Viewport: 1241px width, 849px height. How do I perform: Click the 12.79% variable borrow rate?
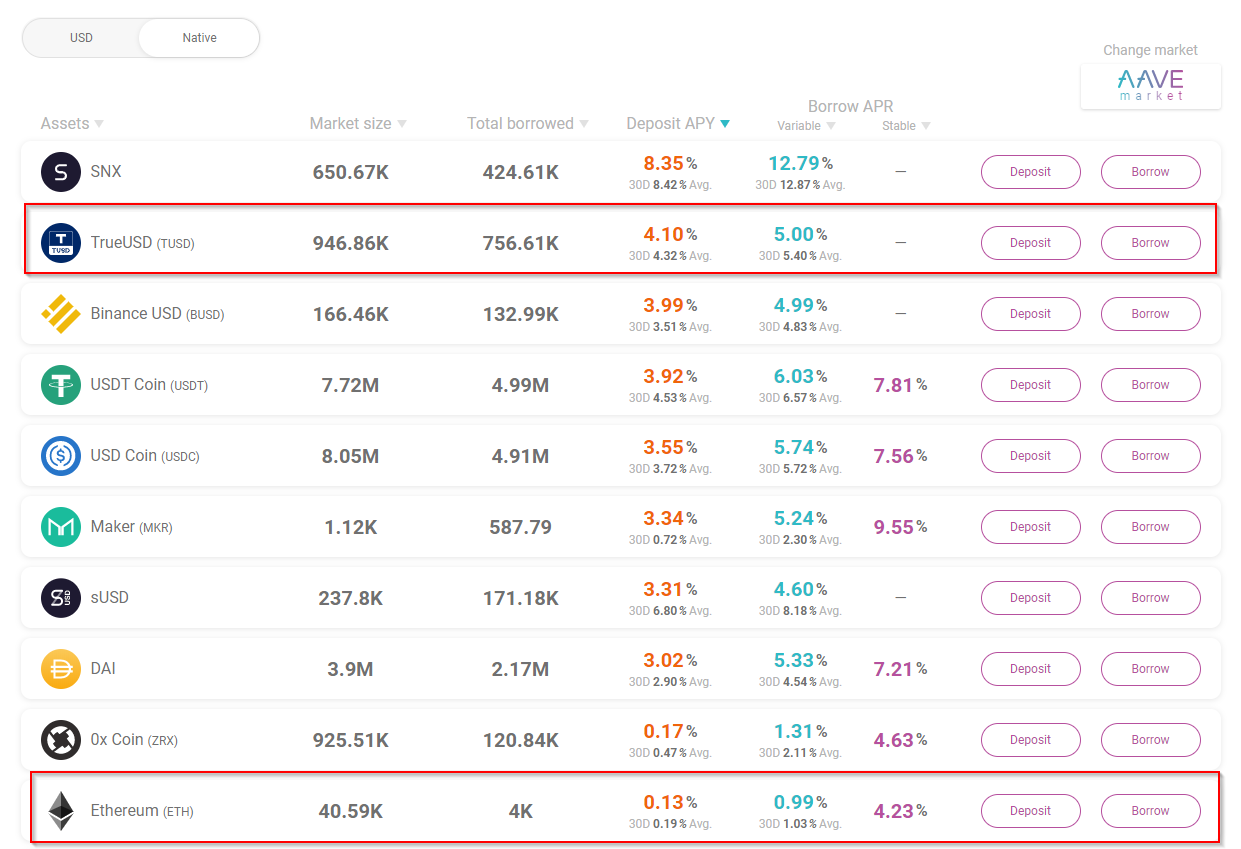(x=800, y=164)
